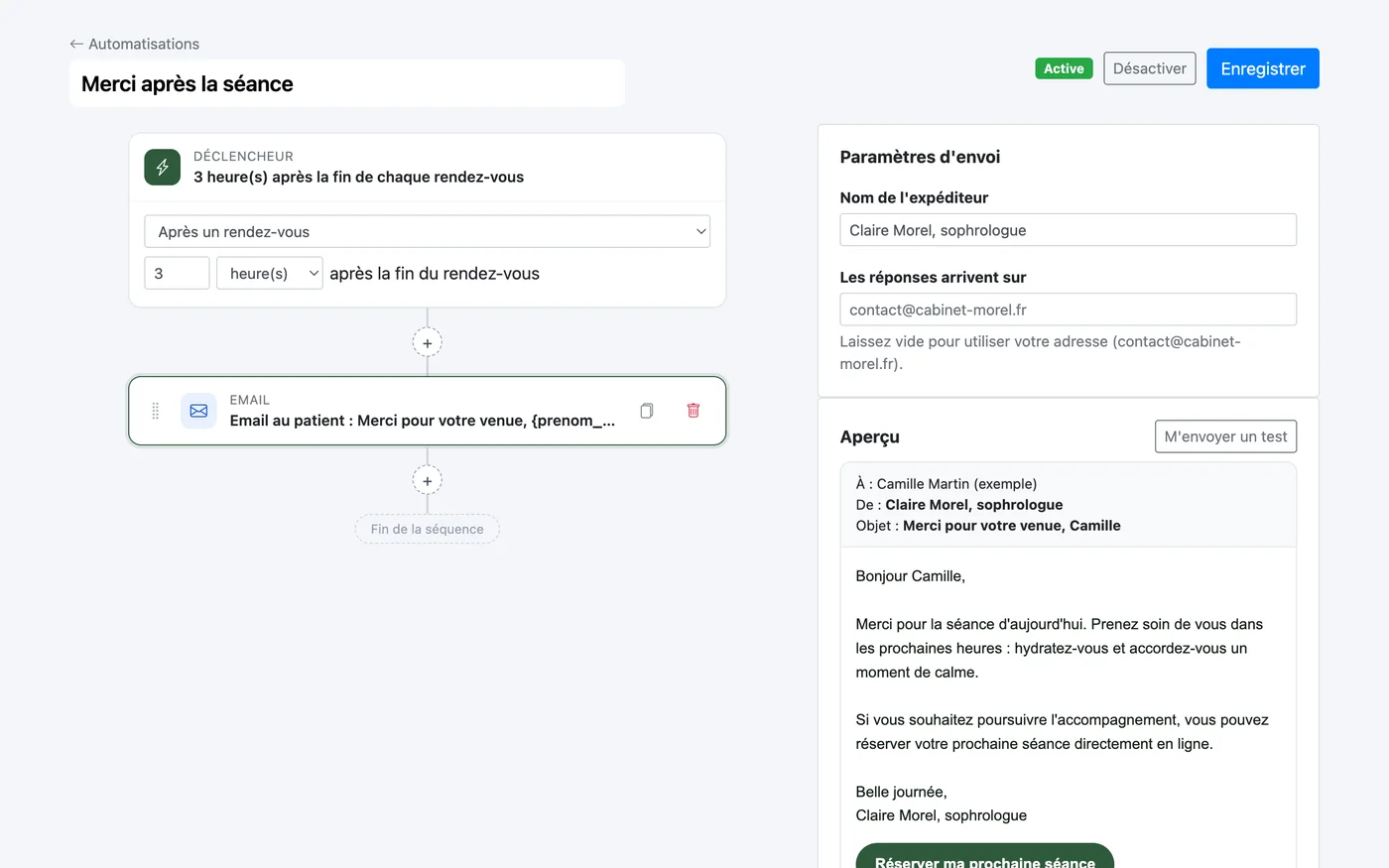Screen dimensions: 1389x868
Task: Delete the email step with the trash icon
Action: [x=694, y=411]
